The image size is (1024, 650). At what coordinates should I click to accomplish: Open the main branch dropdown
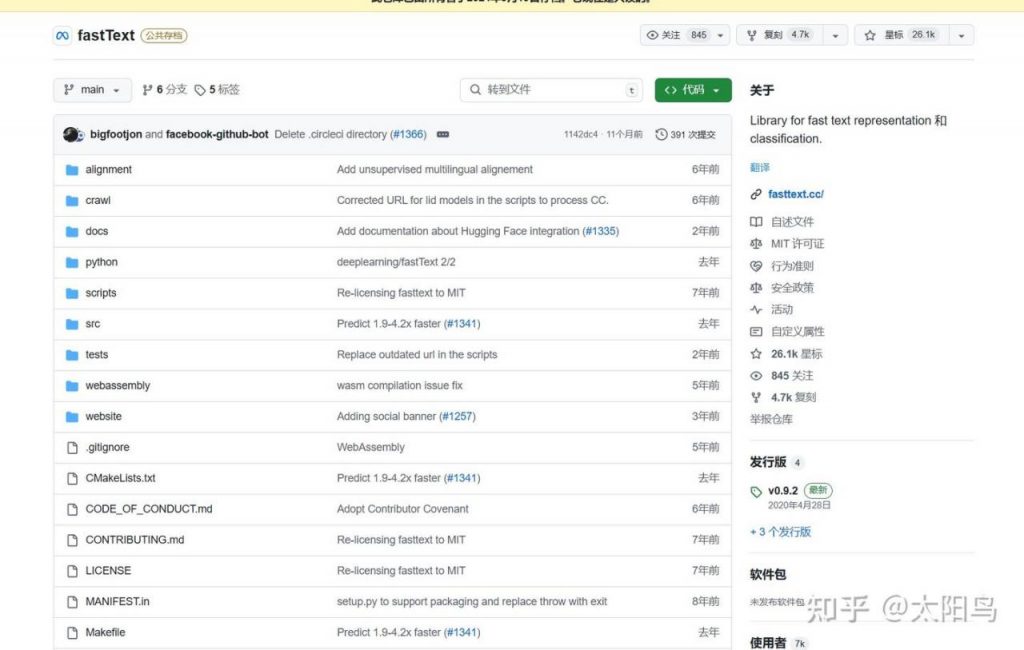[92, 90]
